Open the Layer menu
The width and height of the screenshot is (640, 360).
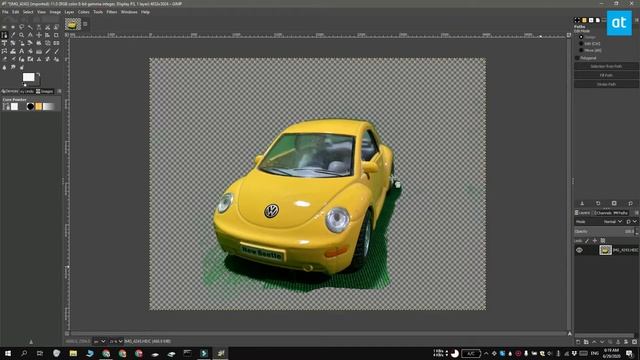pos(69,12)
